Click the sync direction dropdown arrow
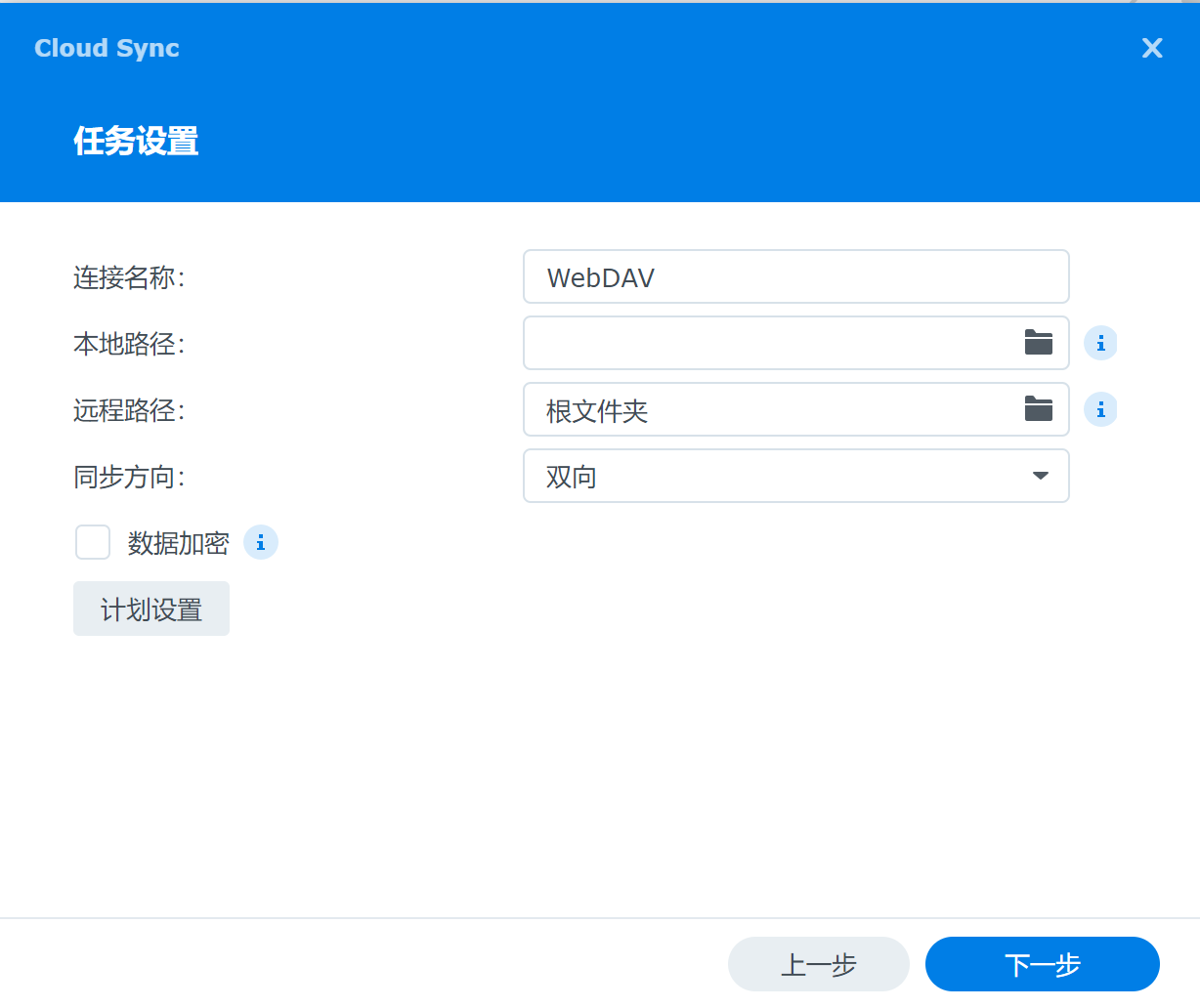The width and height of the screenshot is (1200, 1008). [1040, 476]
